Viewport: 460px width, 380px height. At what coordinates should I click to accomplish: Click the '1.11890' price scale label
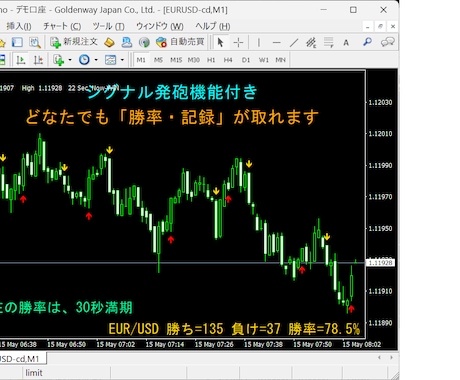[x=380, y=323]
